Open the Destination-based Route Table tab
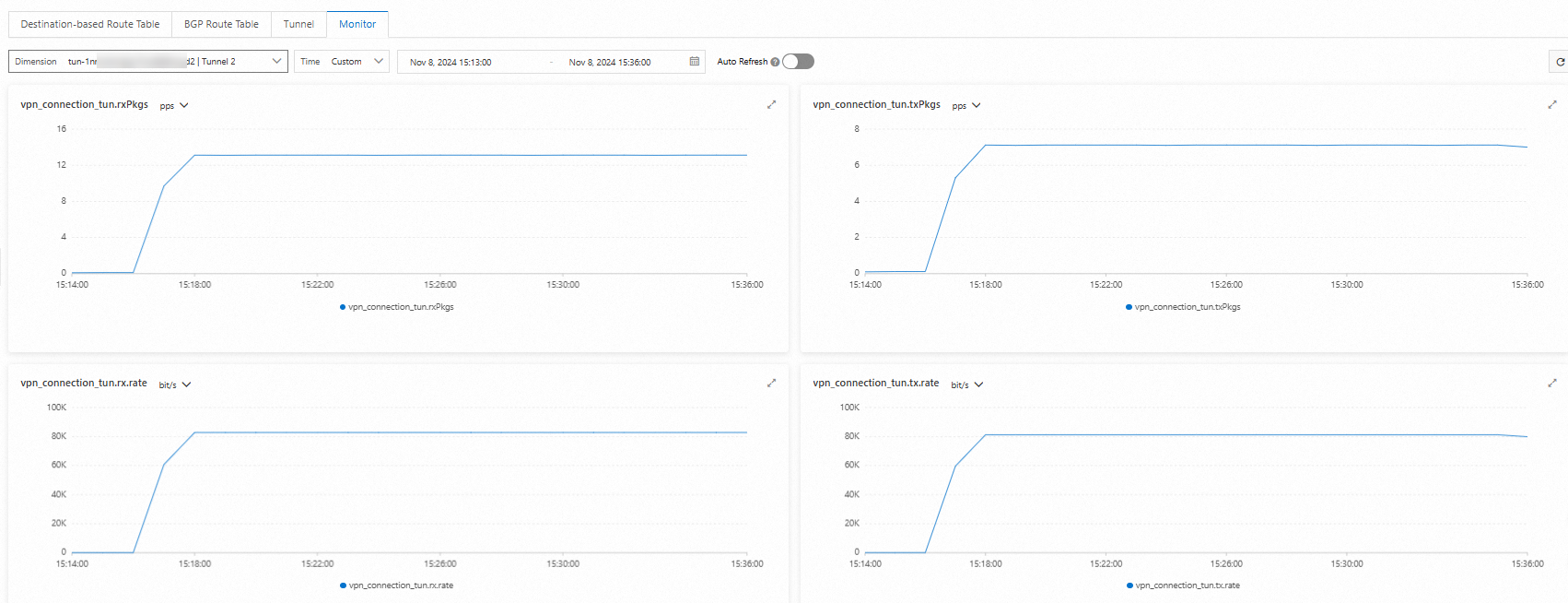The image size is (1568, 603). tap(90, 24)
